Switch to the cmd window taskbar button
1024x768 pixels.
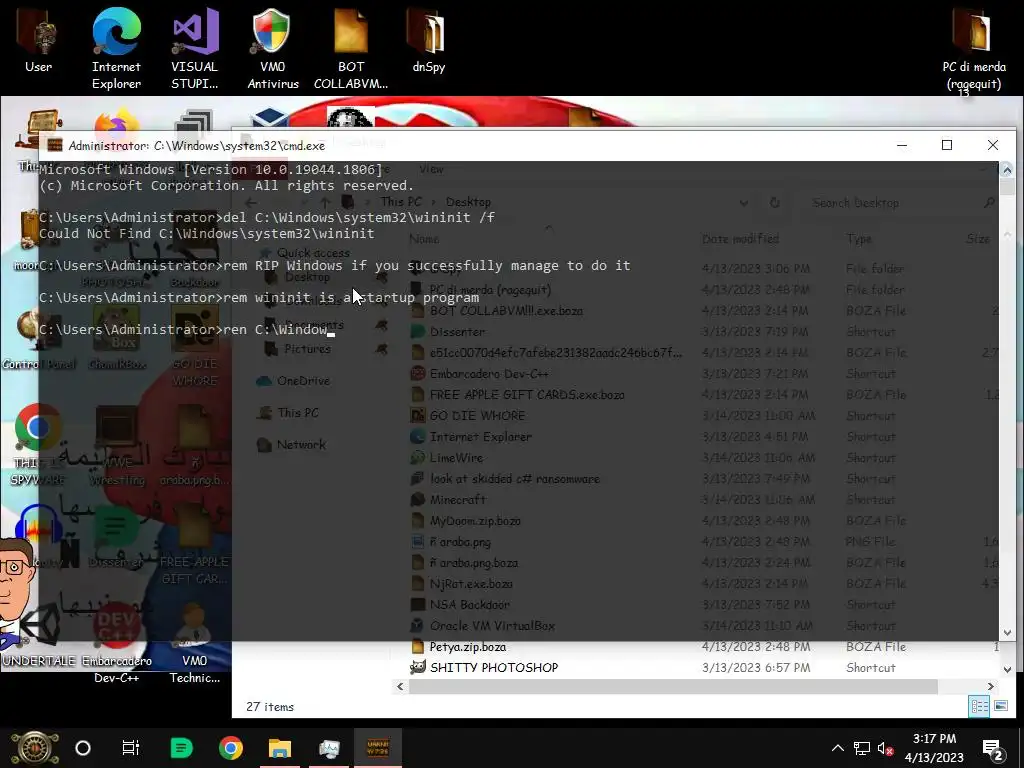(378, 748)
